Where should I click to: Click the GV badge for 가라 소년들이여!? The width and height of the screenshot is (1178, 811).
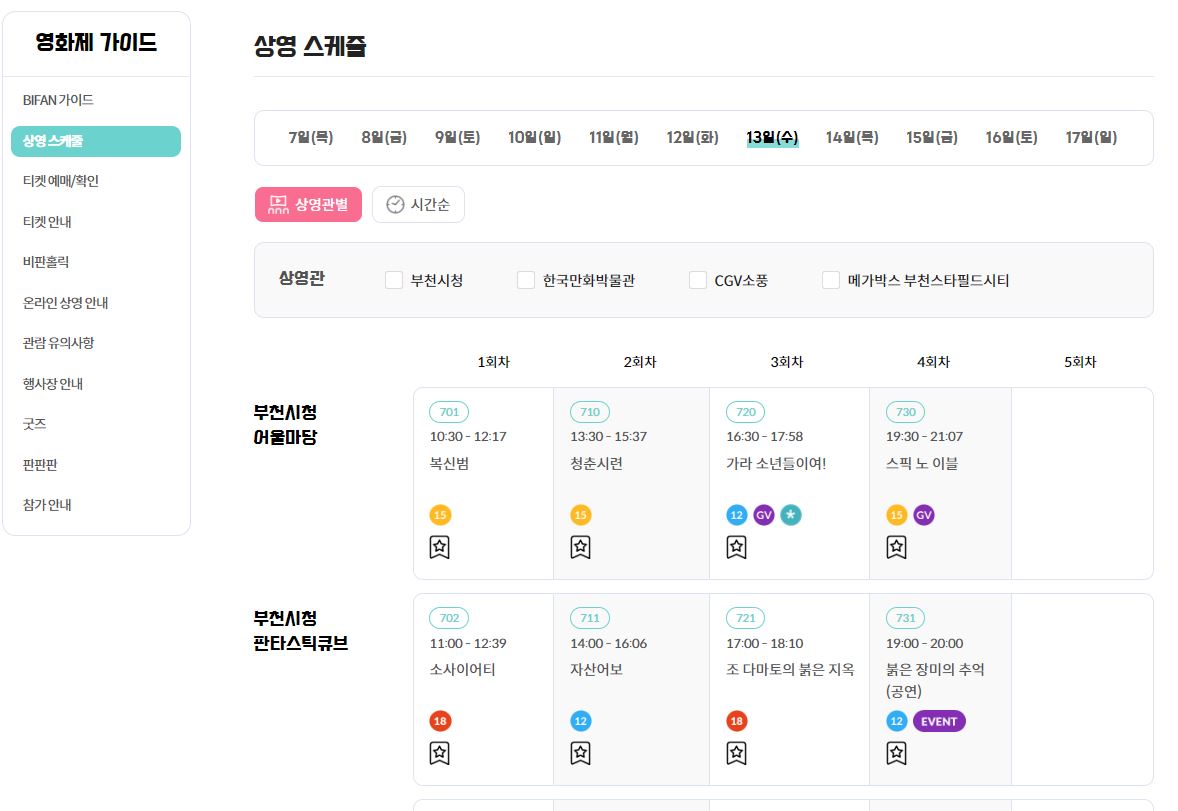(763, 515)
